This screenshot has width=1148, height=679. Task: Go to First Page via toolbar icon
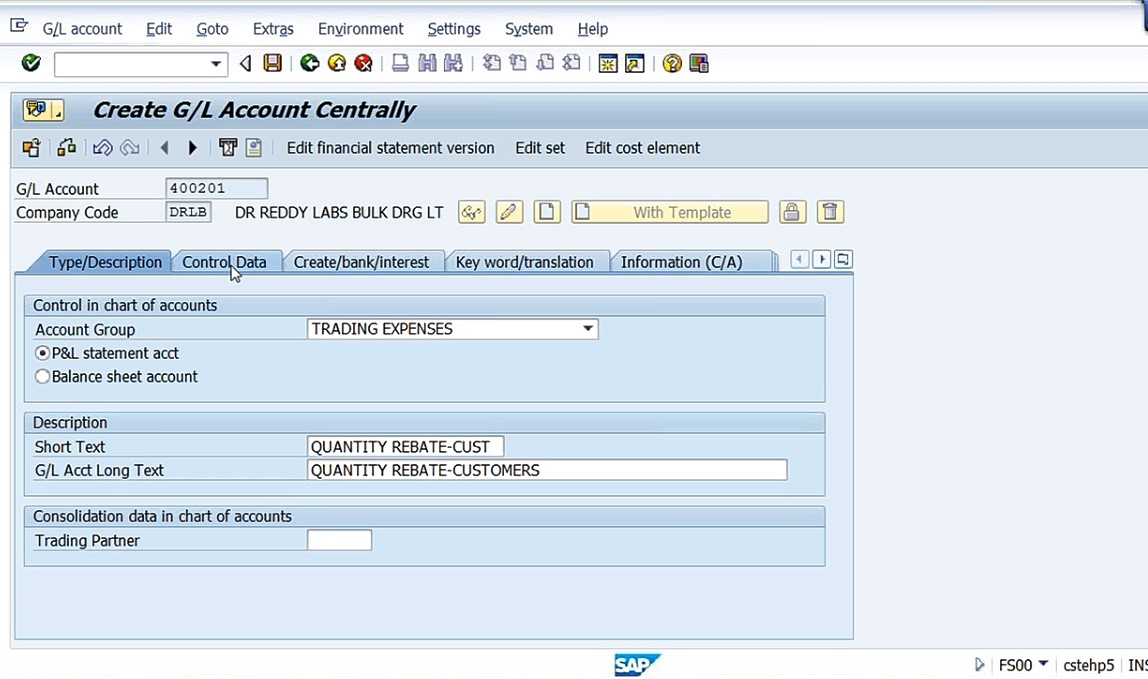tap(491, 63)
